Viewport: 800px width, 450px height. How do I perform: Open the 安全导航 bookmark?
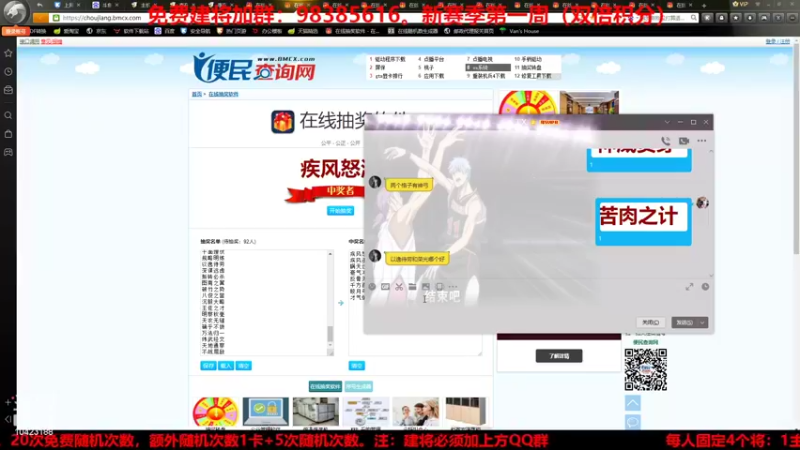pos(195,31)
